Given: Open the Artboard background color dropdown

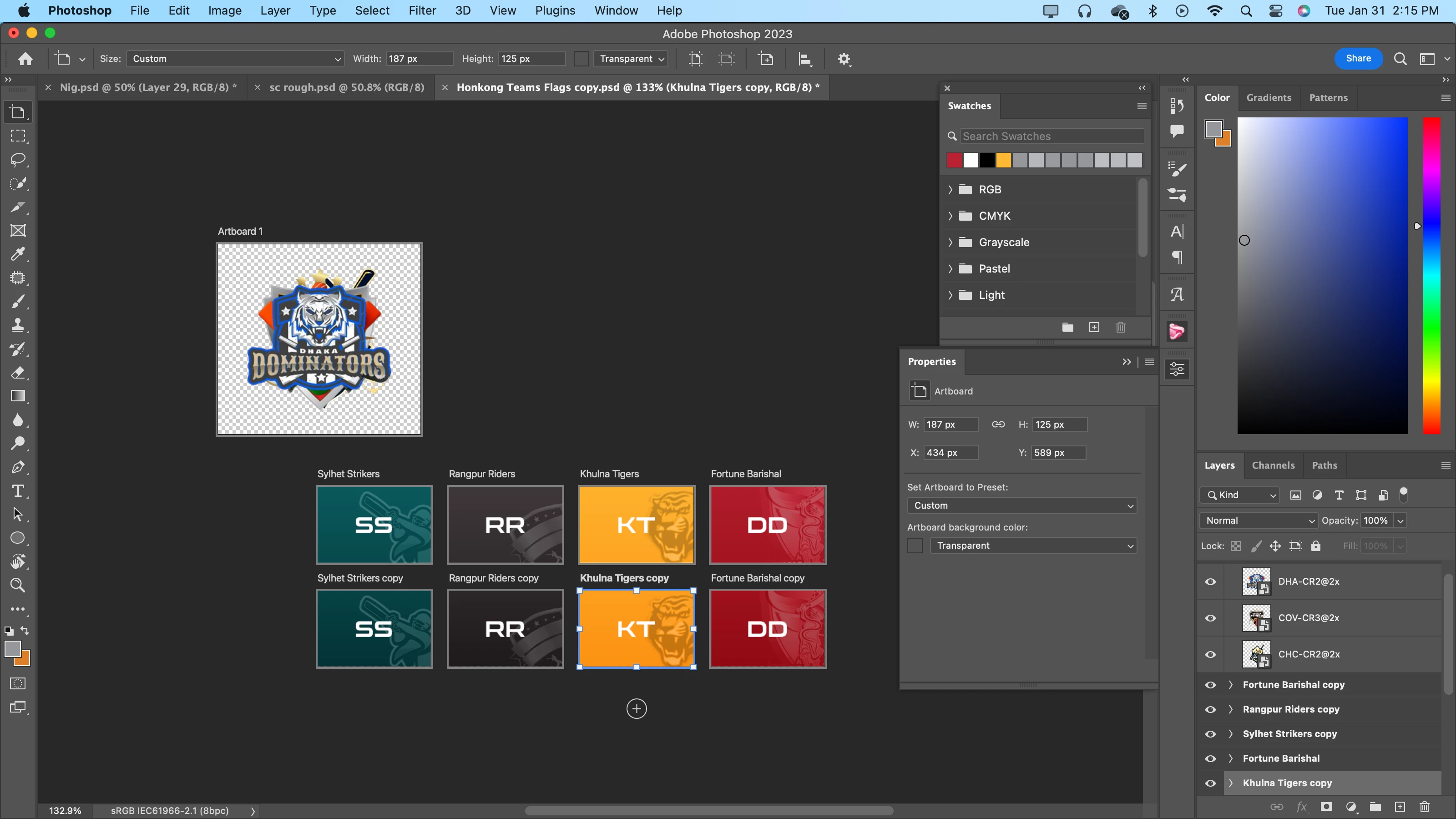Looking at the screenshot, I should click(x=1033, y=546).
